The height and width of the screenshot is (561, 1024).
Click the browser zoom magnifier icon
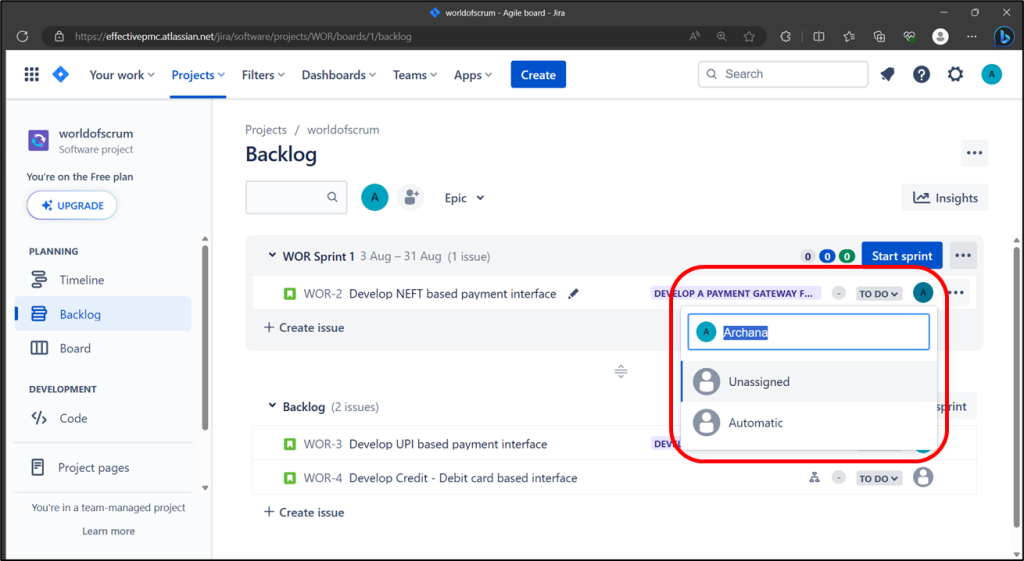click(x=722, y=37)
